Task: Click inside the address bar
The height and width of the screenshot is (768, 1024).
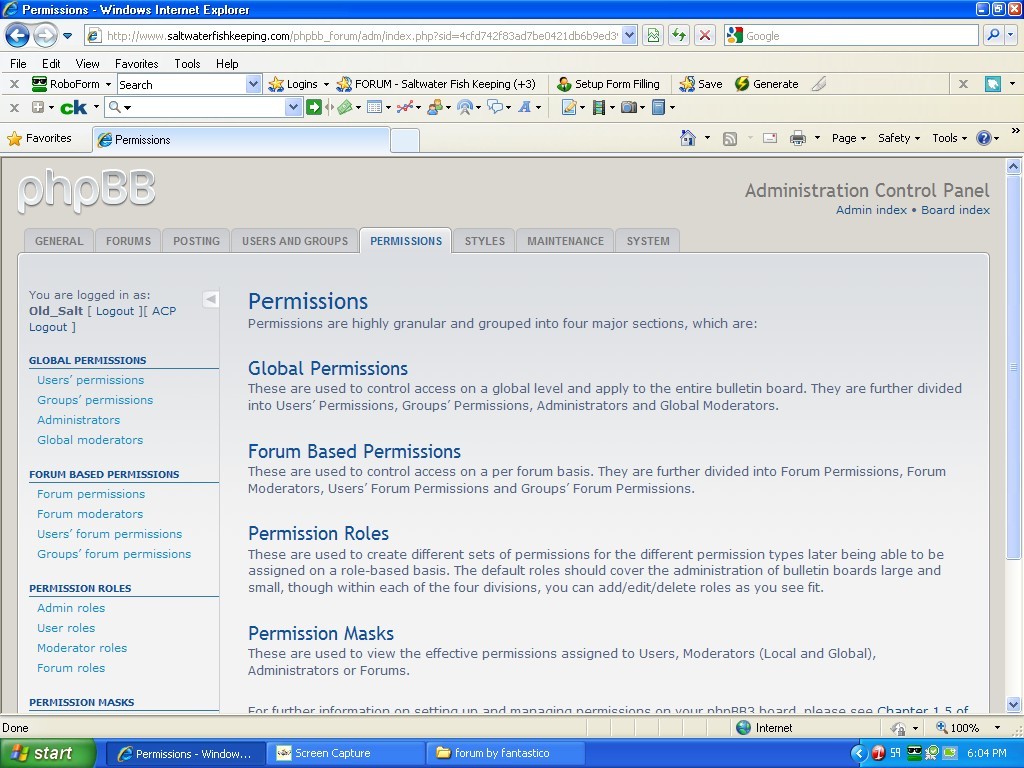Action: point(350,35)
